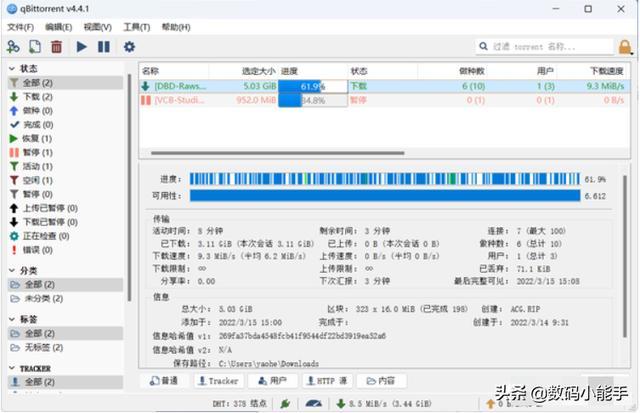Click the pause toolbar button
The height and width of the screenshot is (413, 640).
(104, 47)
